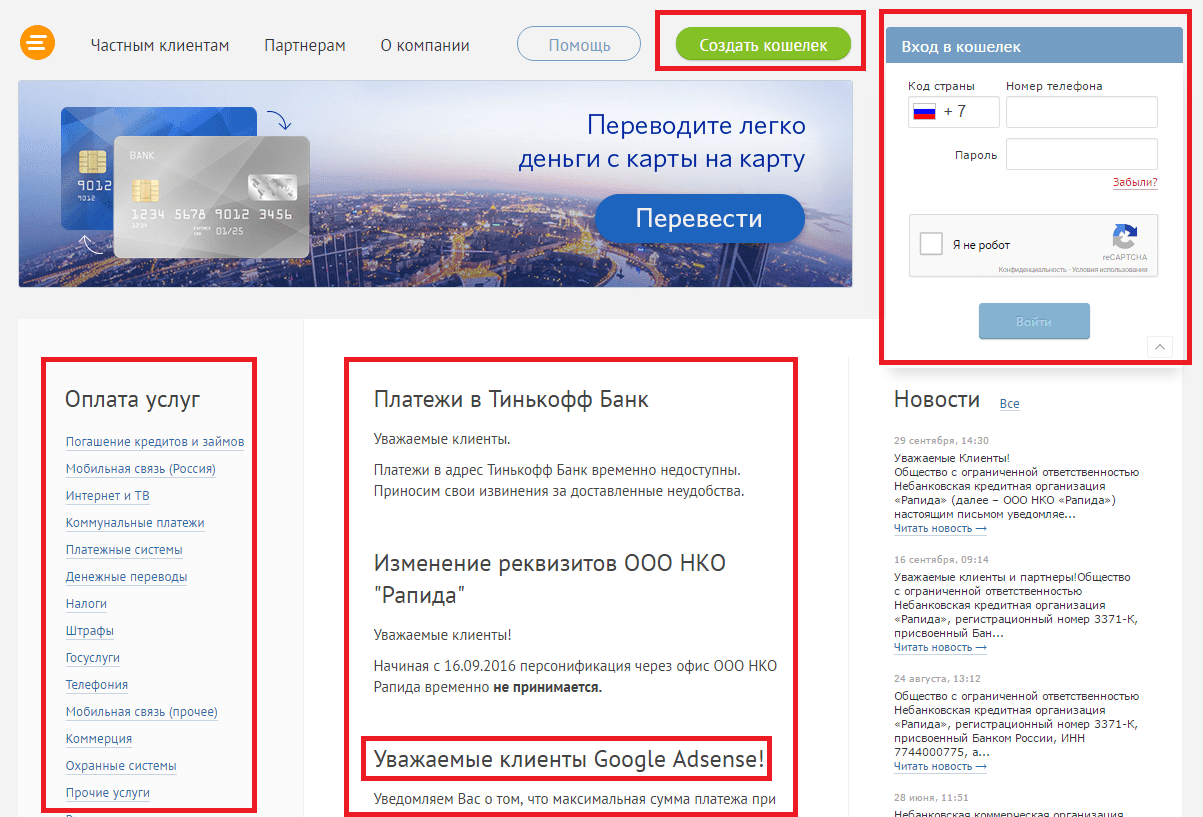Open the 'О компании' menu item
1203x817 pixels.
click(425, 45)
